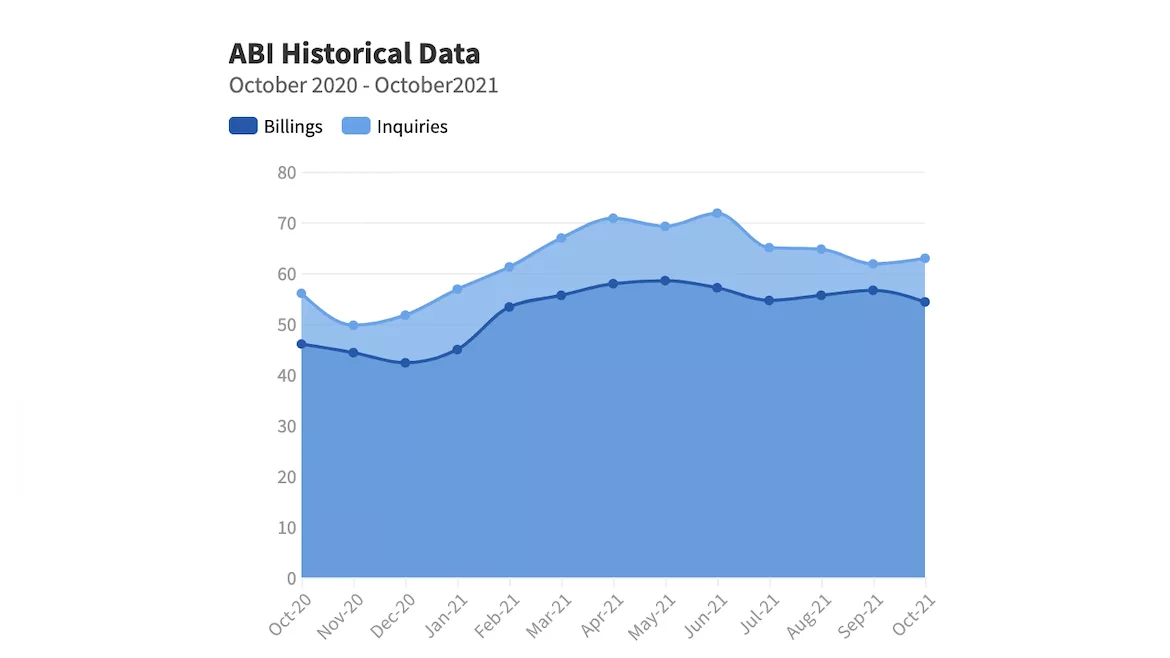Click the Billings data point for Feb-21

point(510,307)
